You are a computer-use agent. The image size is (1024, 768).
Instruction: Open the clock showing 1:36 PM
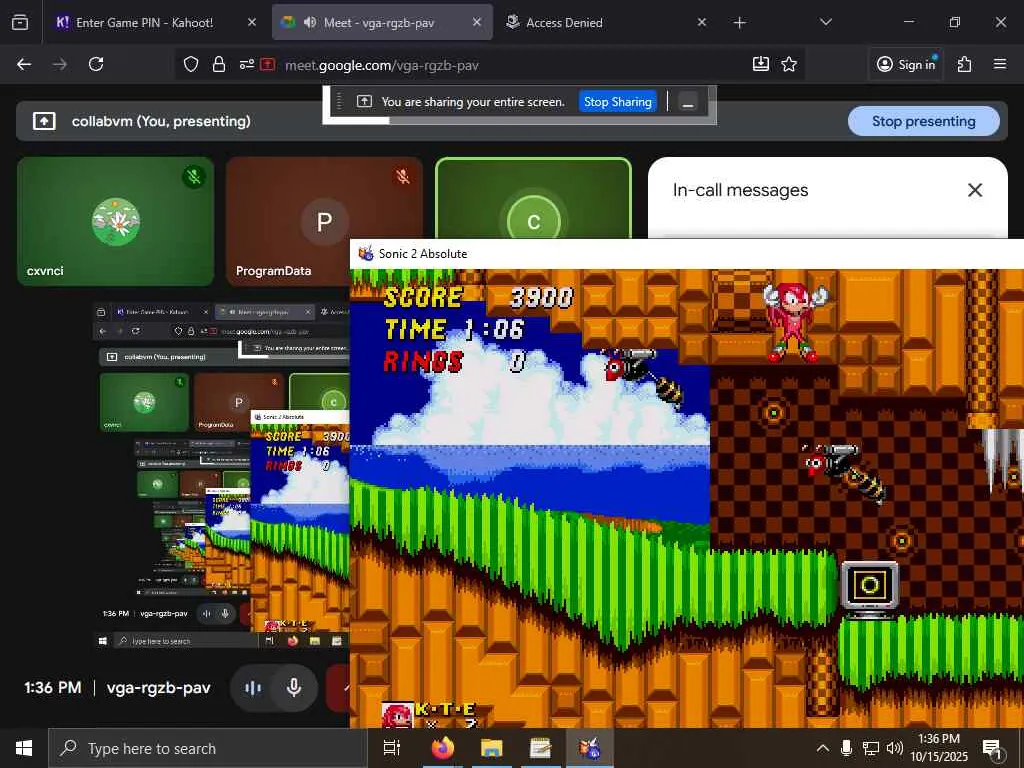point(939,748)
